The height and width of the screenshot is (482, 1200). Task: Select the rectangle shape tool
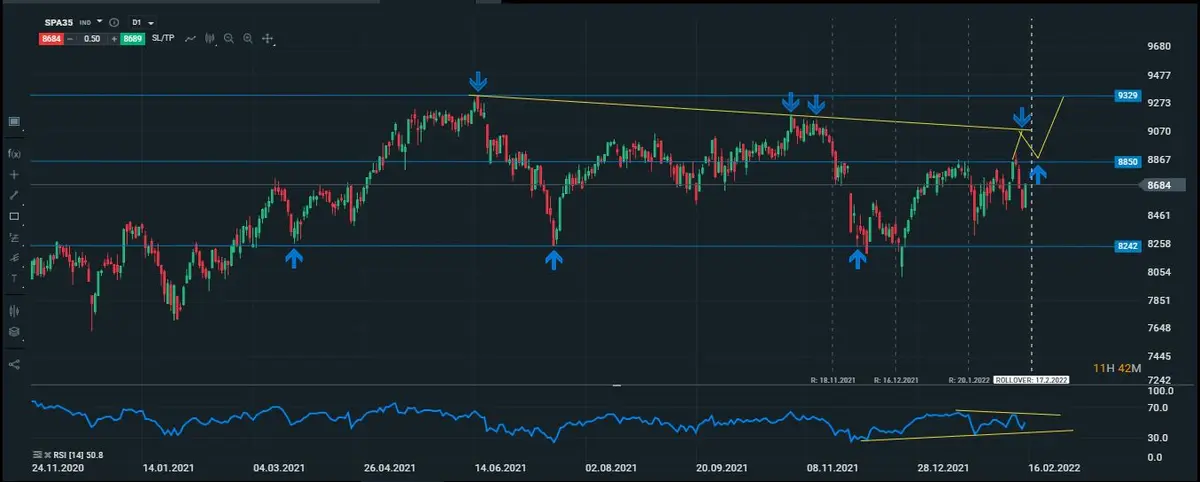pos(14,216)
